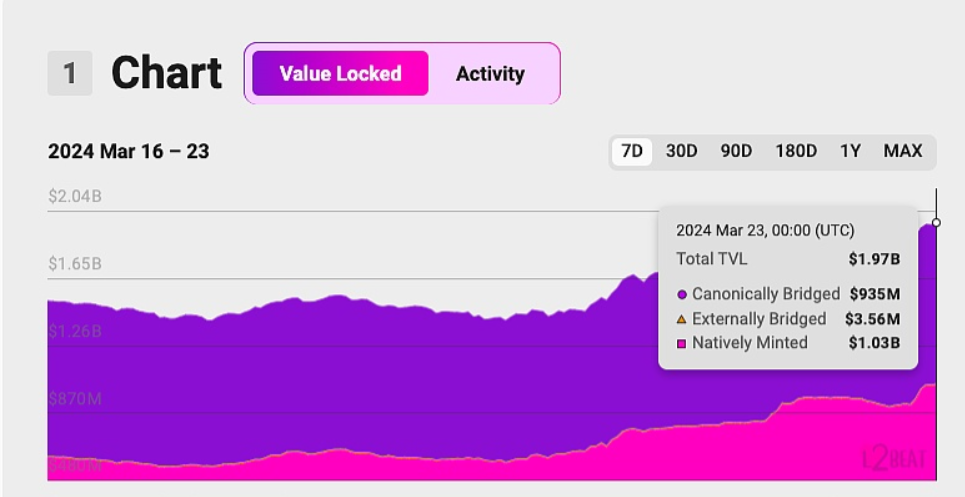
Task: Click the 2024 Mar 16 – 23 date range
Action: click(x=128, y=152)
